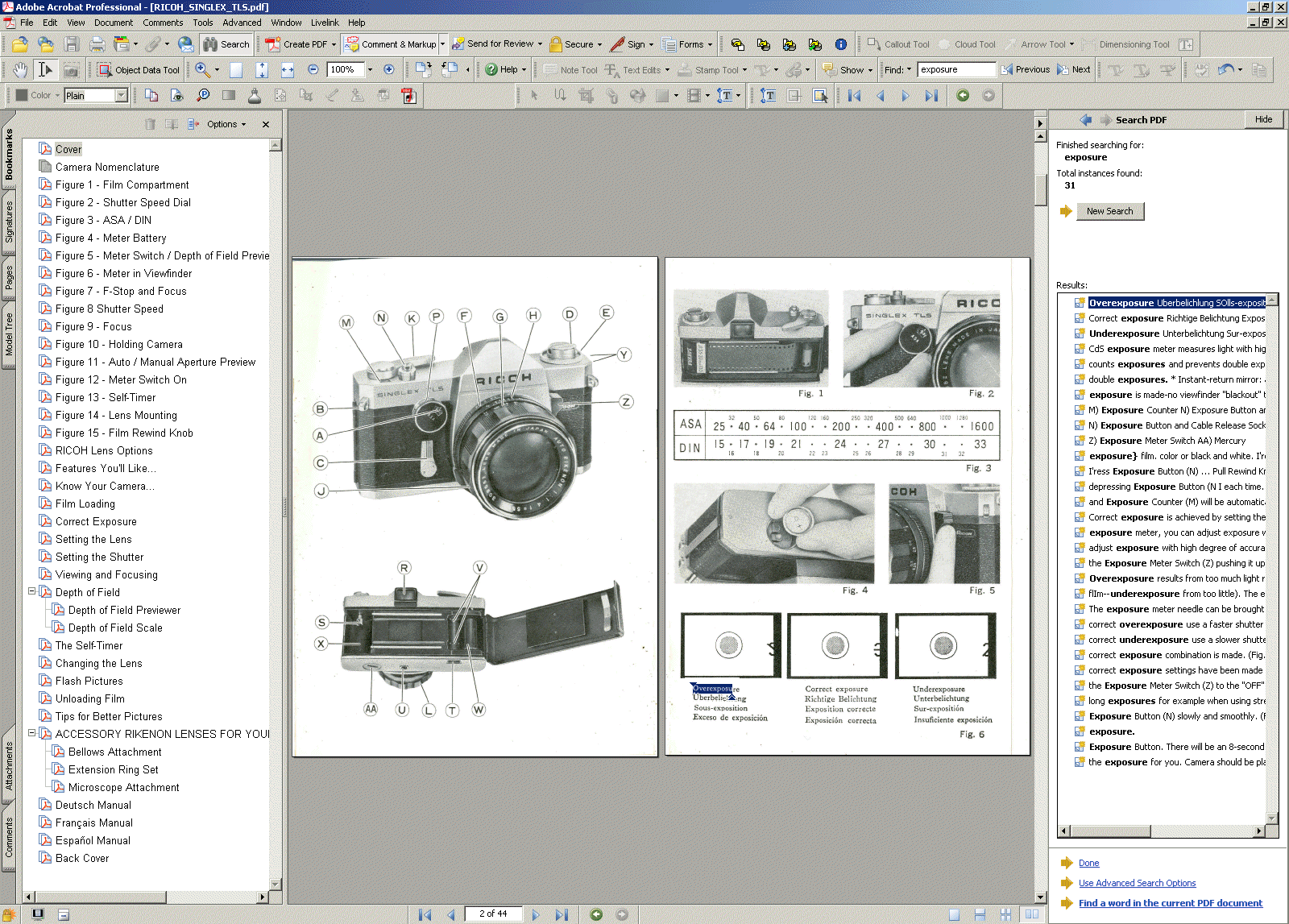Switch to Facing pages layout in status bar
Viewport: 1289px width, 924px height.
1031,914
